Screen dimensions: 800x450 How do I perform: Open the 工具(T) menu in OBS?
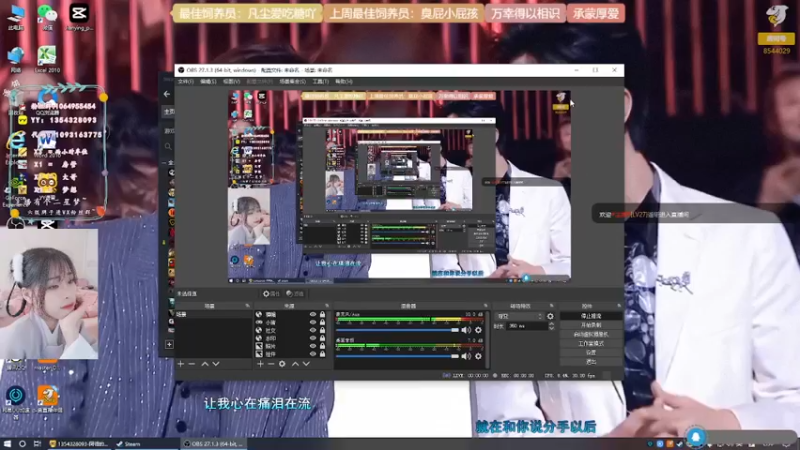[x=320, y=82]
